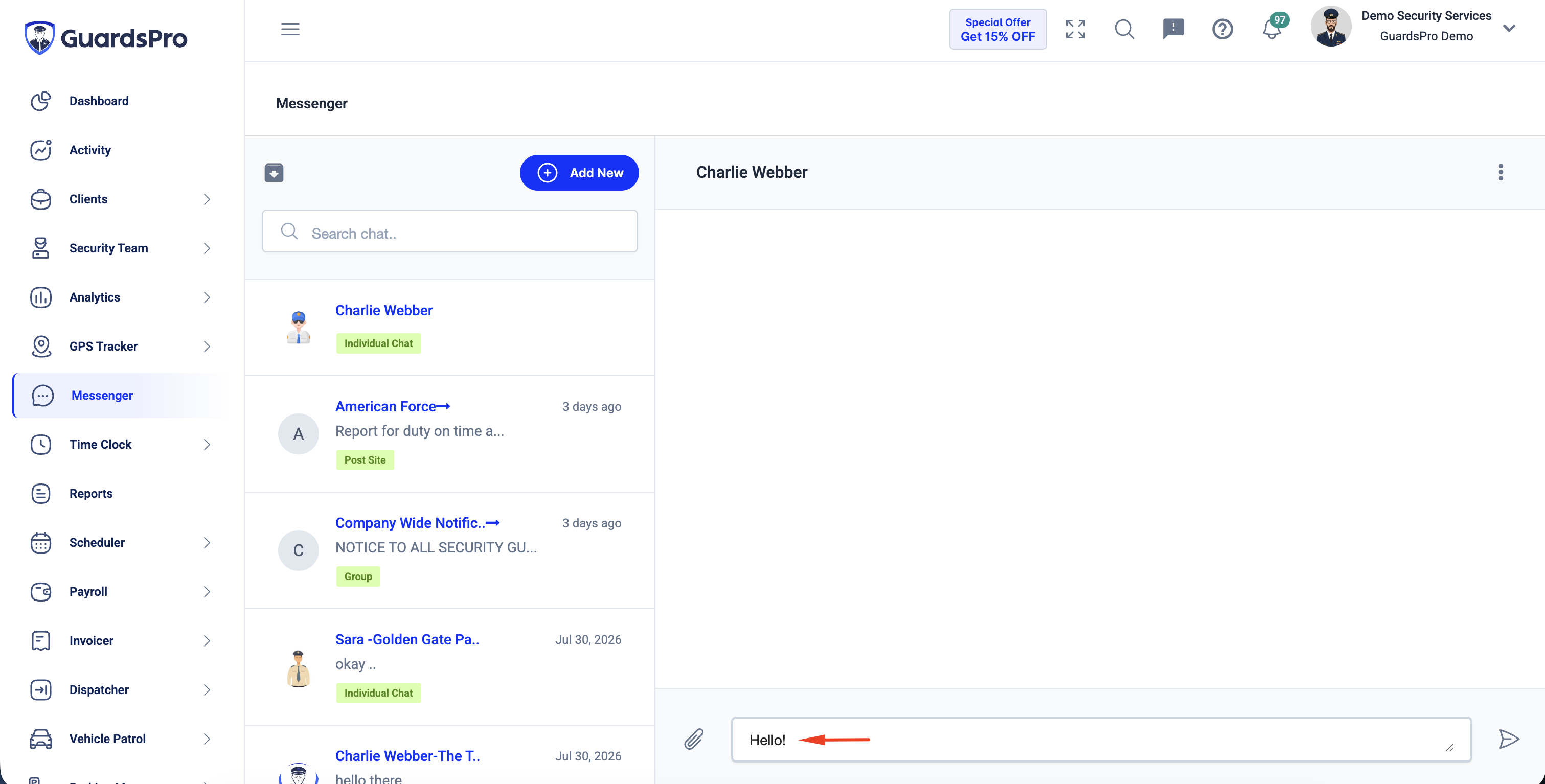
Task: Click the Demo Security Services avatar
Action: (x=1331, y=27)
